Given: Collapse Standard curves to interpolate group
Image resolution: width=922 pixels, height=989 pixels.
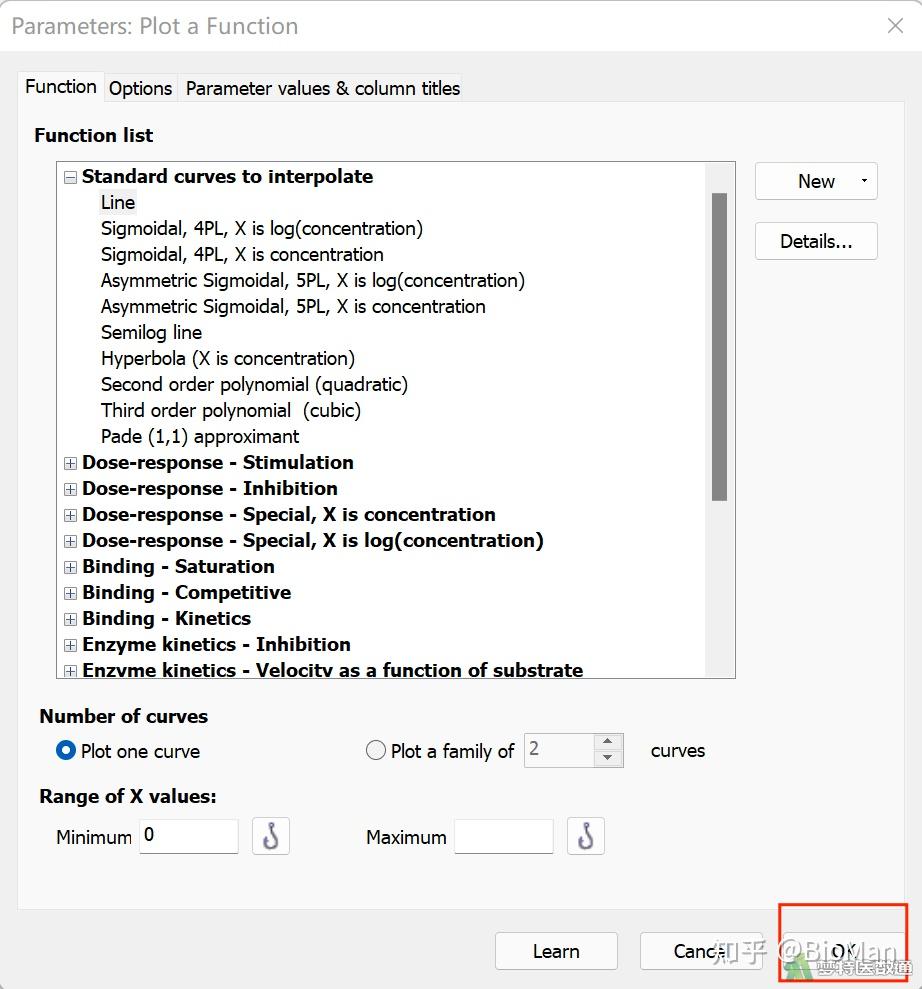Looking at the screenshot, I should coord(70,177).
